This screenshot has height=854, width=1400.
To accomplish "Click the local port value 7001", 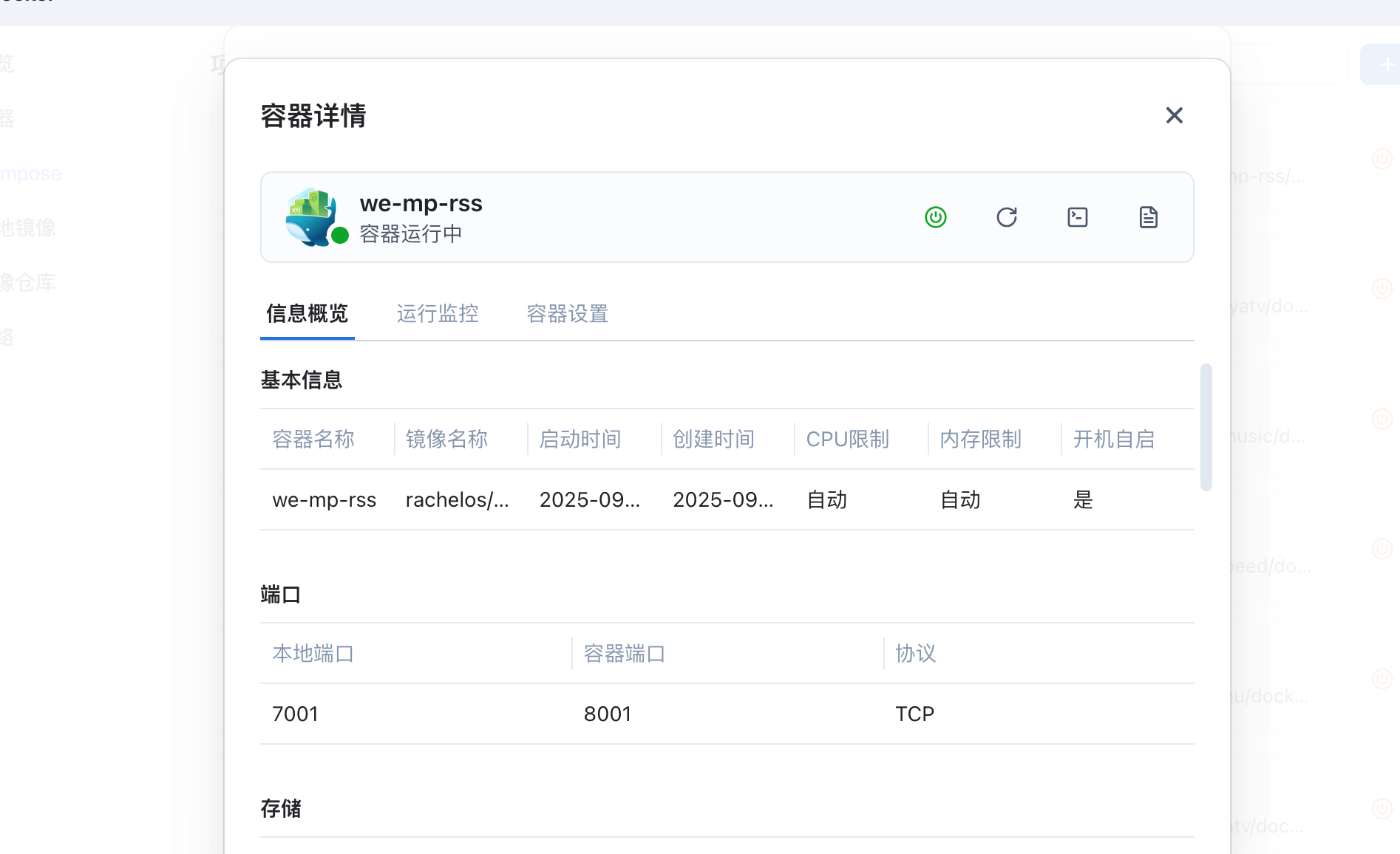I will tap(295, 714).
